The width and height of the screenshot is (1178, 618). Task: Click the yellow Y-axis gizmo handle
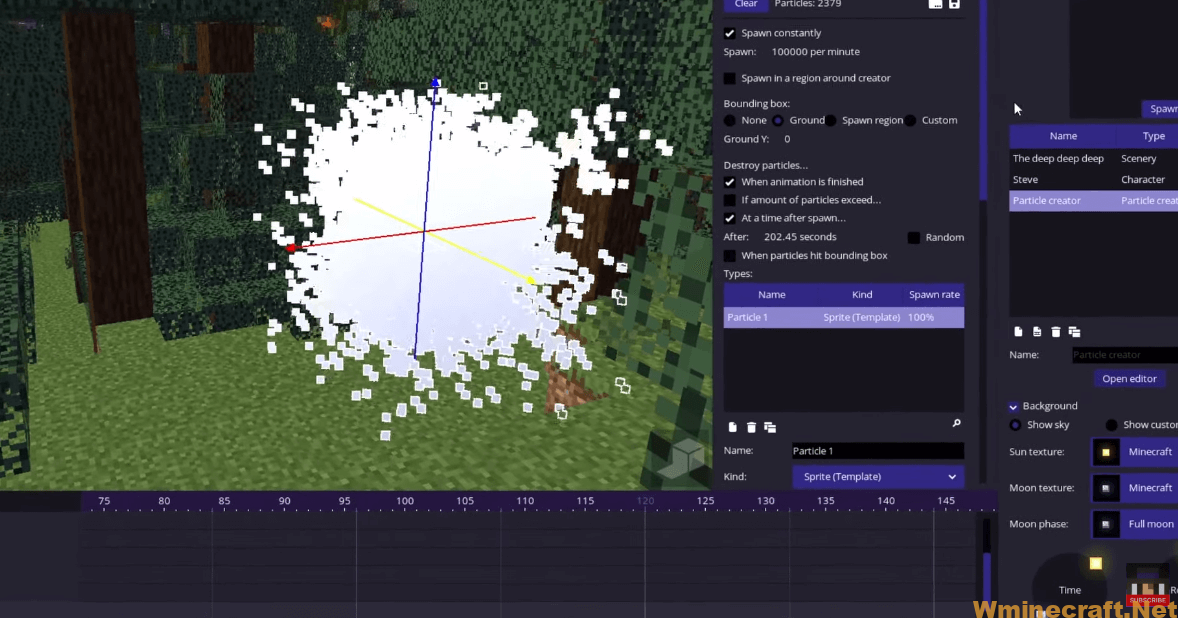click(x=531, y=281)
